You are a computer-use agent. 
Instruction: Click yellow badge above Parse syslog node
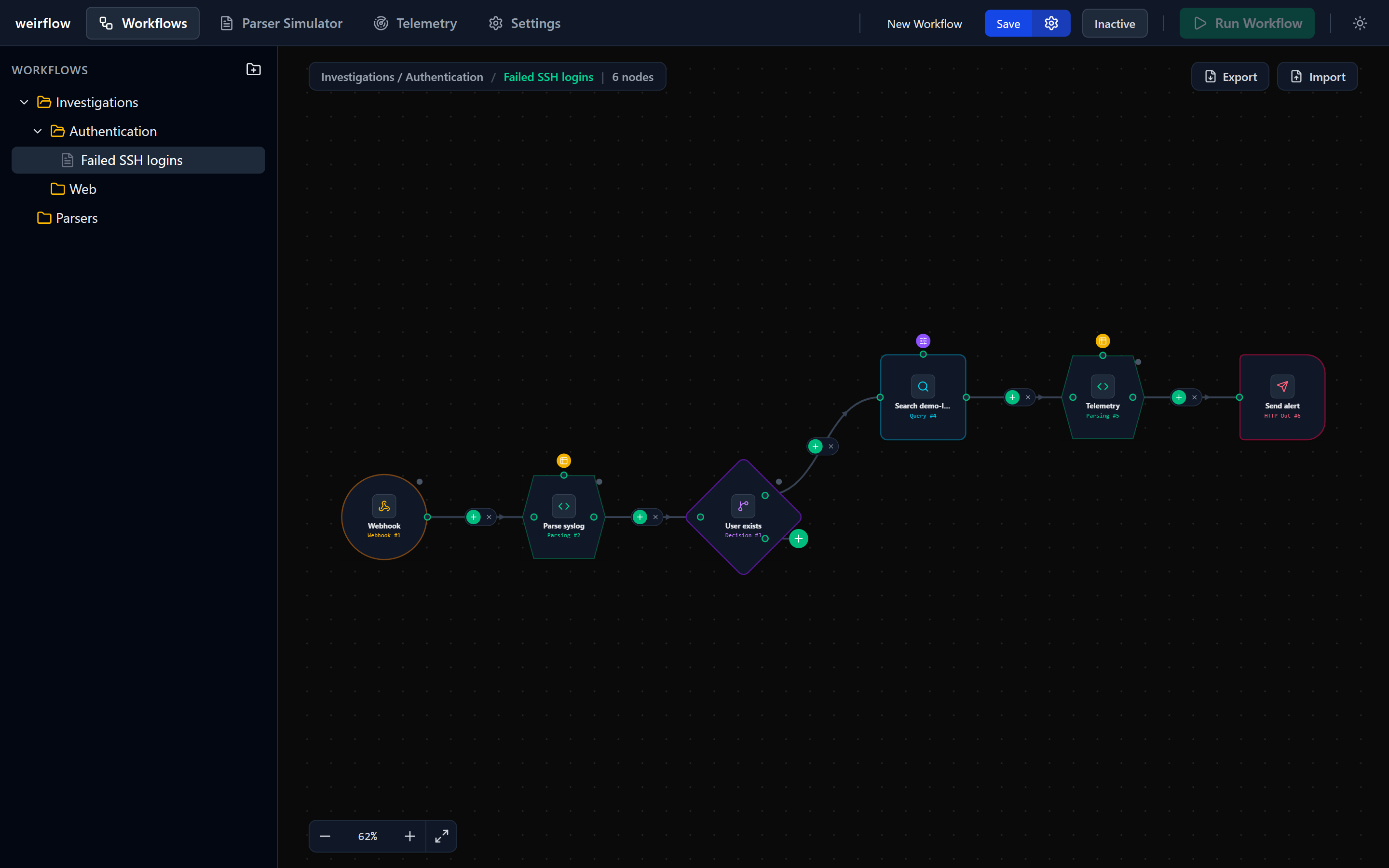564,461
